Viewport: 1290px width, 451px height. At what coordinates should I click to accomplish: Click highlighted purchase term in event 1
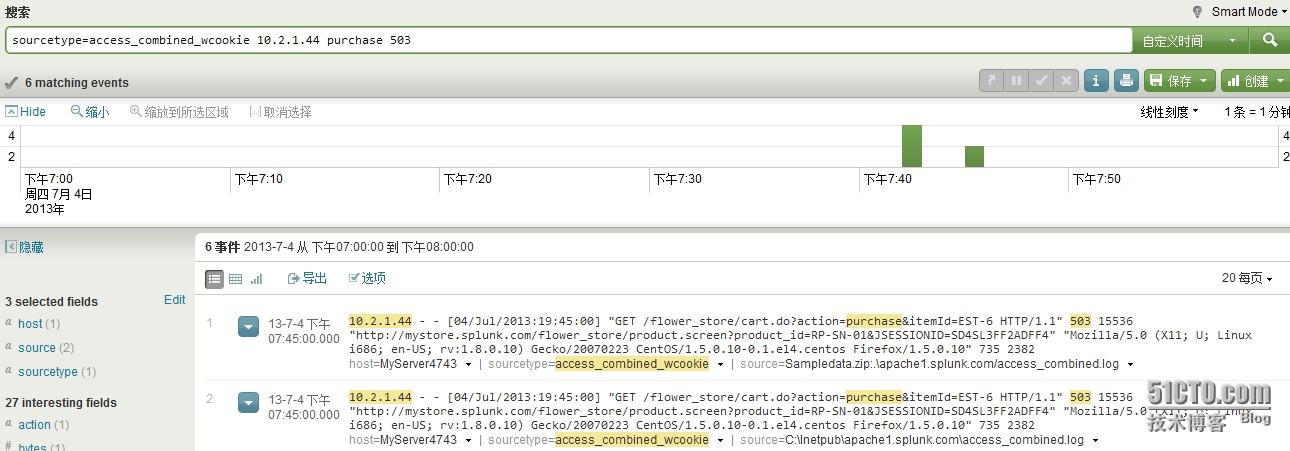(874, 320)
